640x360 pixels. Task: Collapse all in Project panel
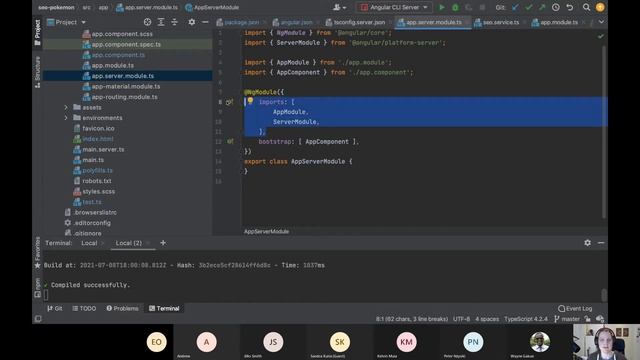(174, 22)
